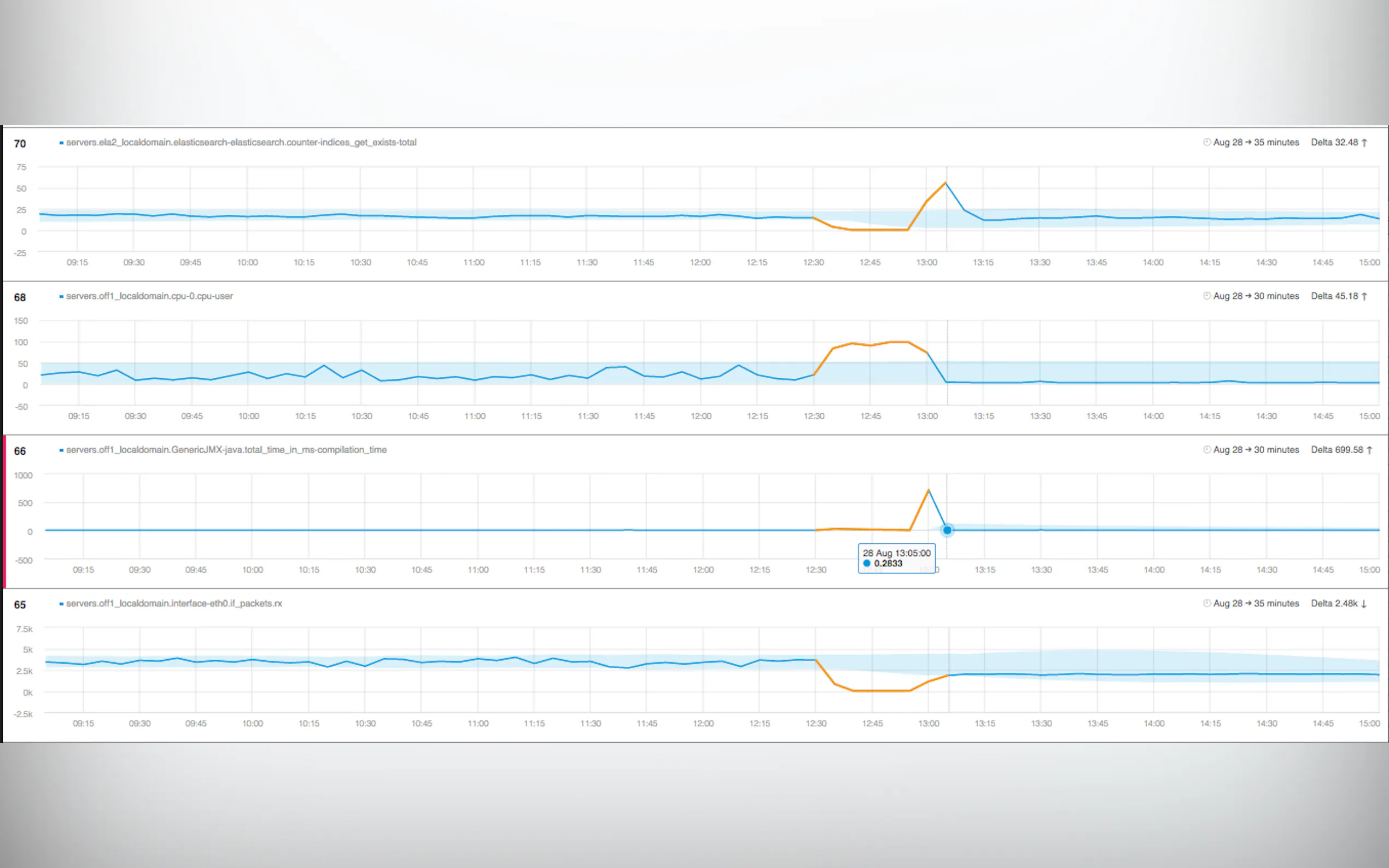The height and width of the screenshot is (868, 1389).
Task: Select anomaly score 66 on third chart
Action: [x=20, y=451]
